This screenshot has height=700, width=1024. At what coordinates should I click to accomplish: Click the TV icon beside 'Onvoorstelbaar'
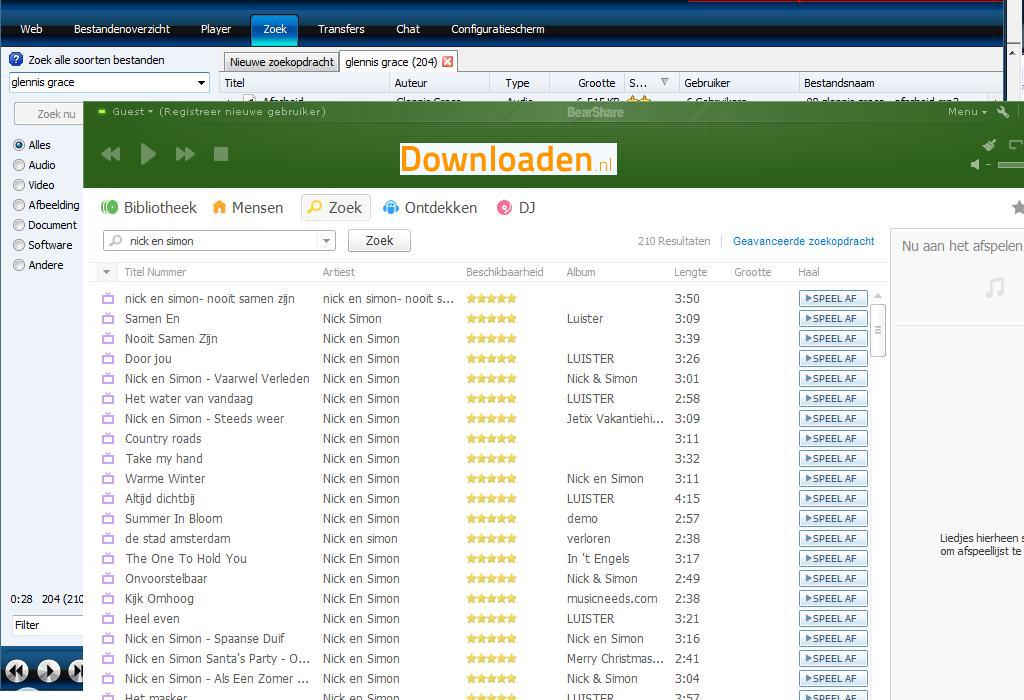[108, 579]
